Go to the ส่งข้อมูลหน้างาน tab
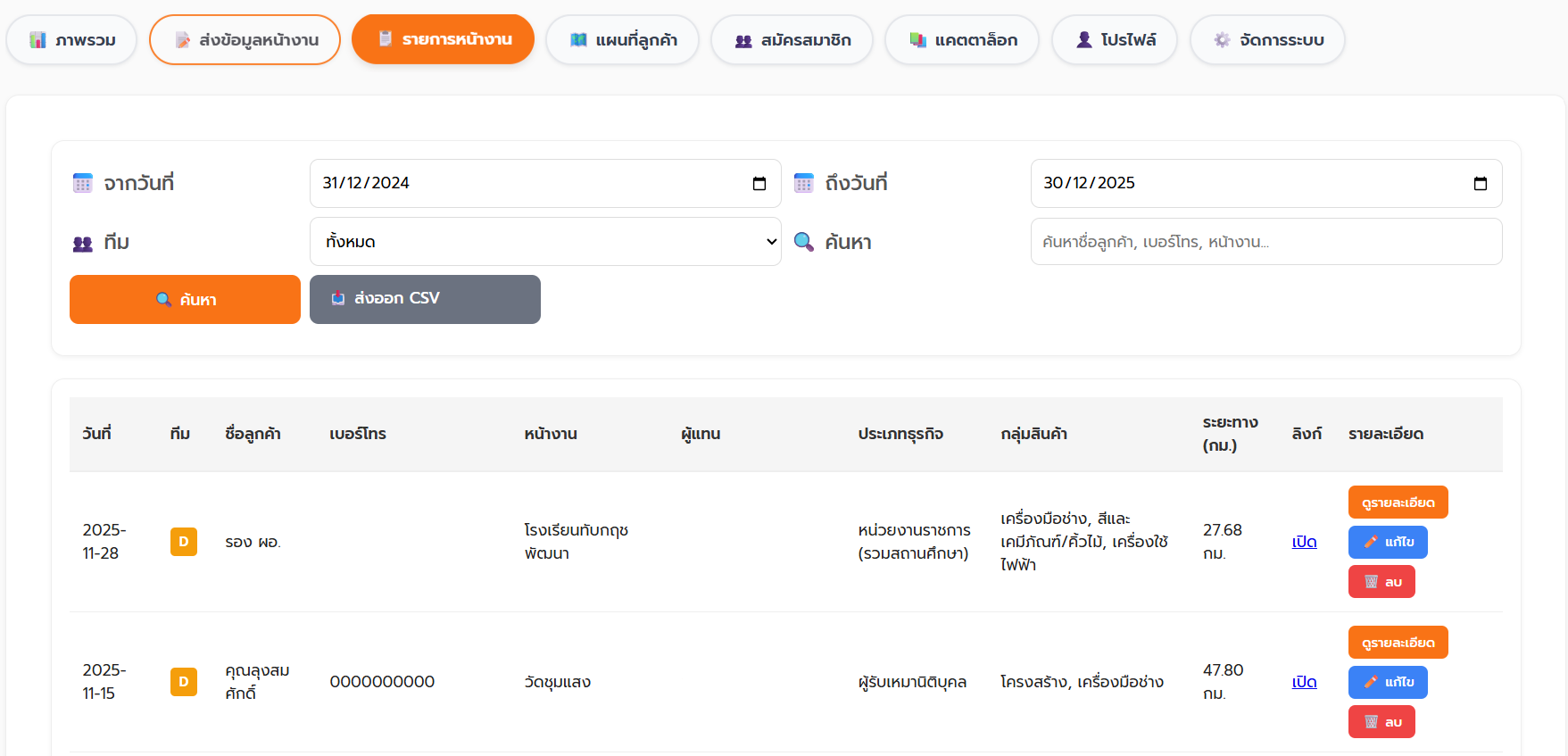 (245, 40)
